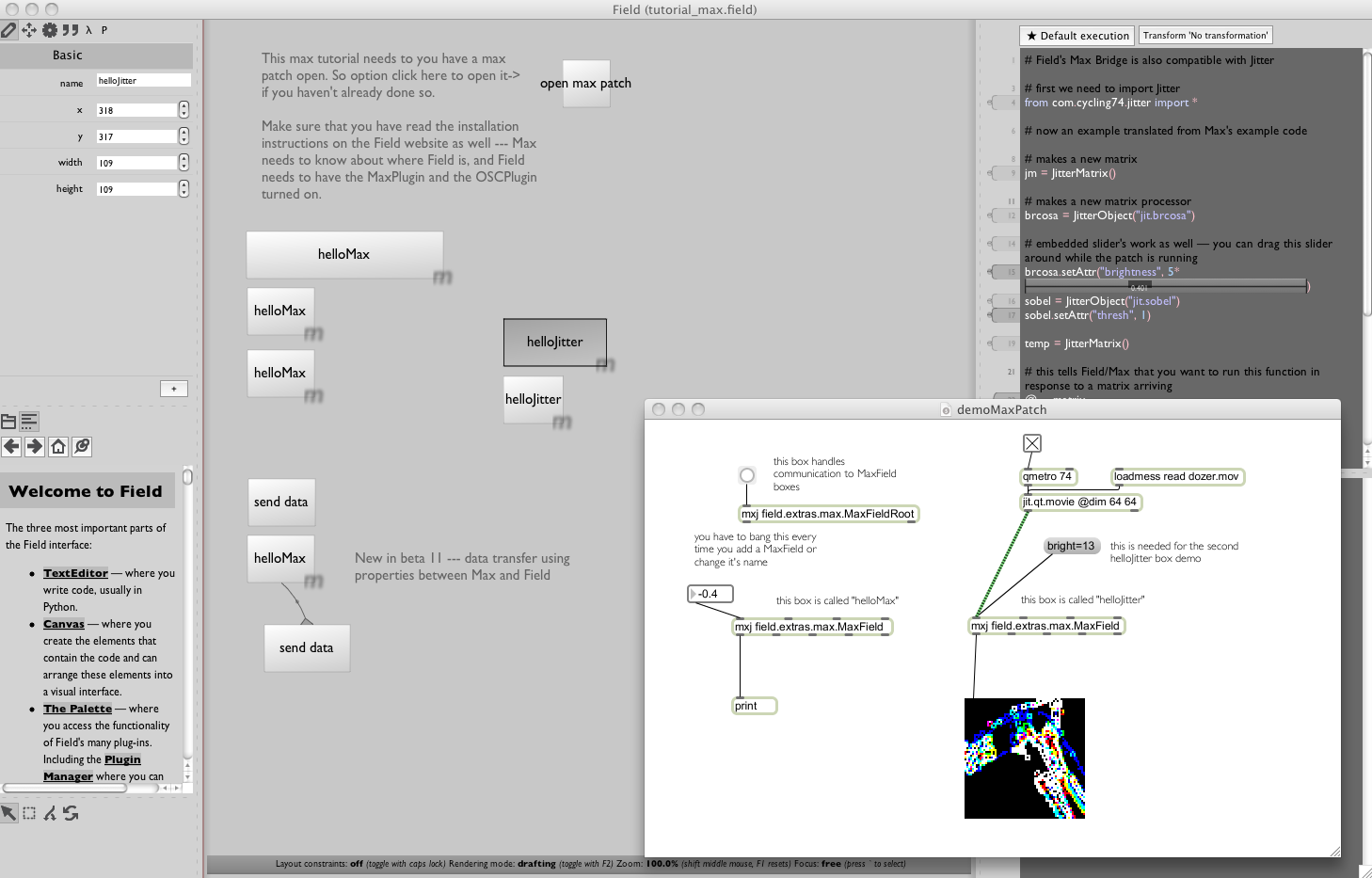Go back with the left arrow icon
Image resolution: width=1372 pixels, height=878 pixels.
click(11, 447)
